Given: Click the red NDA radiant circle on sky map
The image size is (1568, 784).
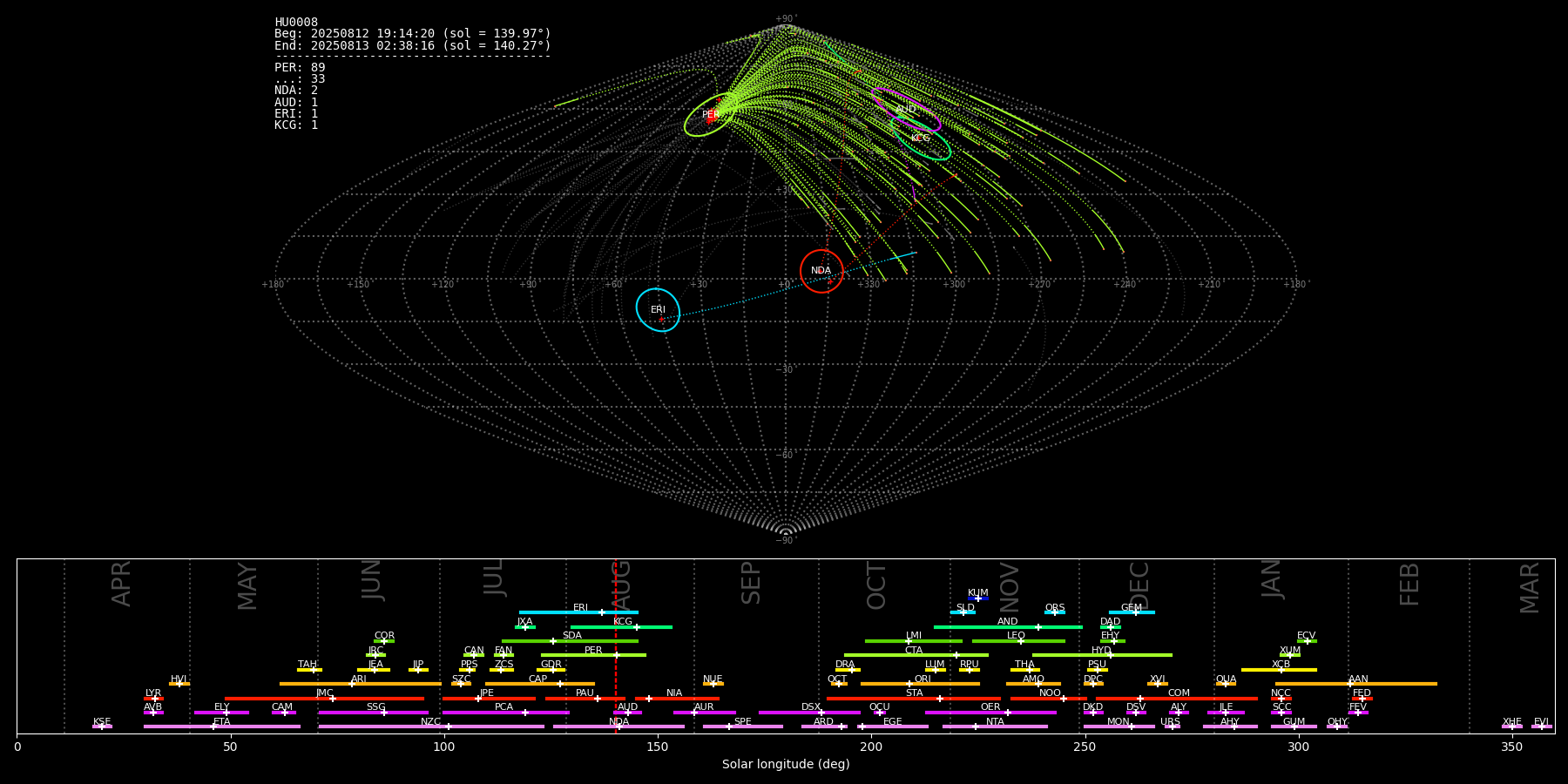Looking at the screenshot, I should click(821, 271).
